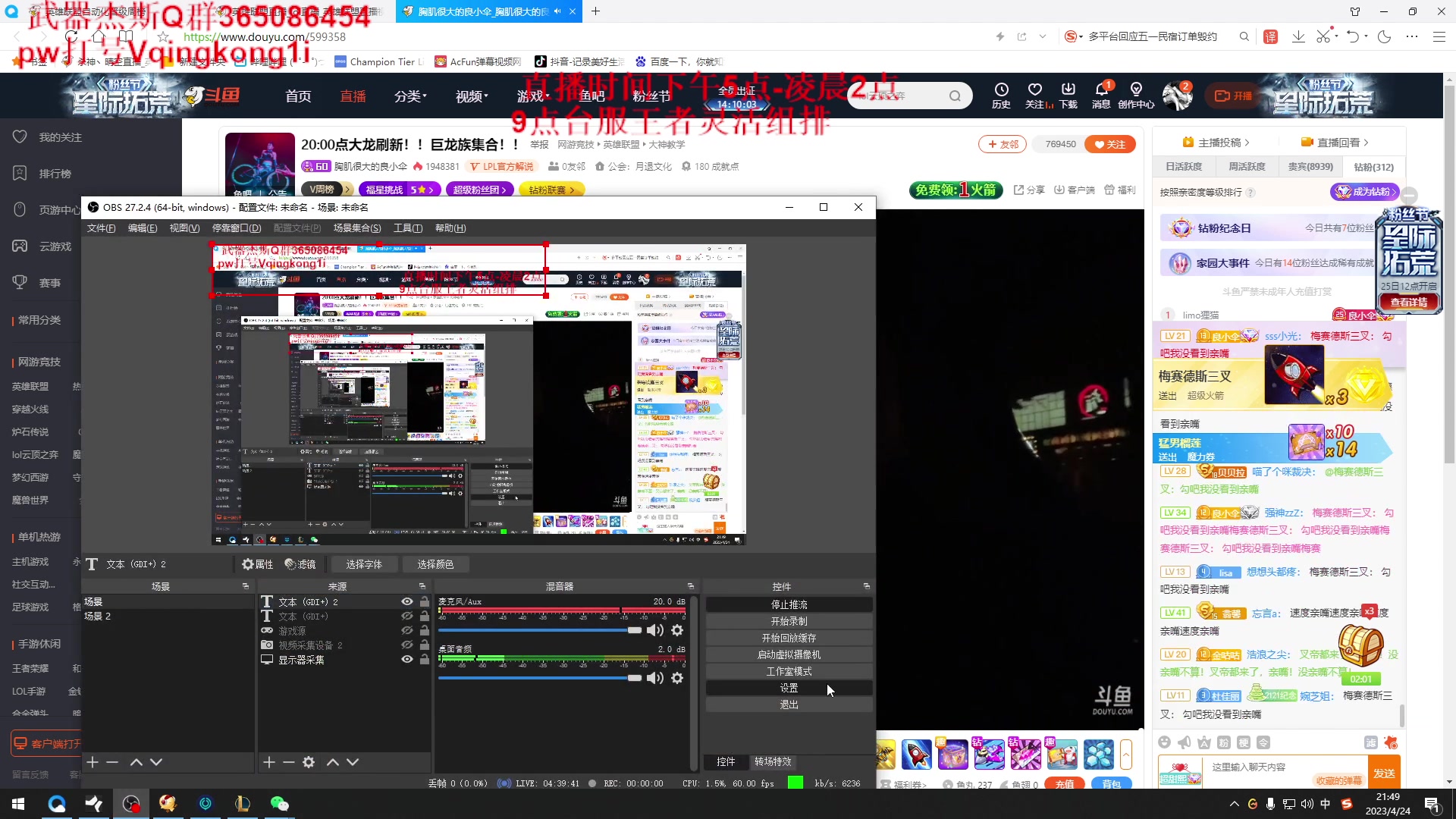Image resolution: width=1456 pixels, height=819 pixels.
Task: Open OBS 设置 settings button
Action: (789, 688)
